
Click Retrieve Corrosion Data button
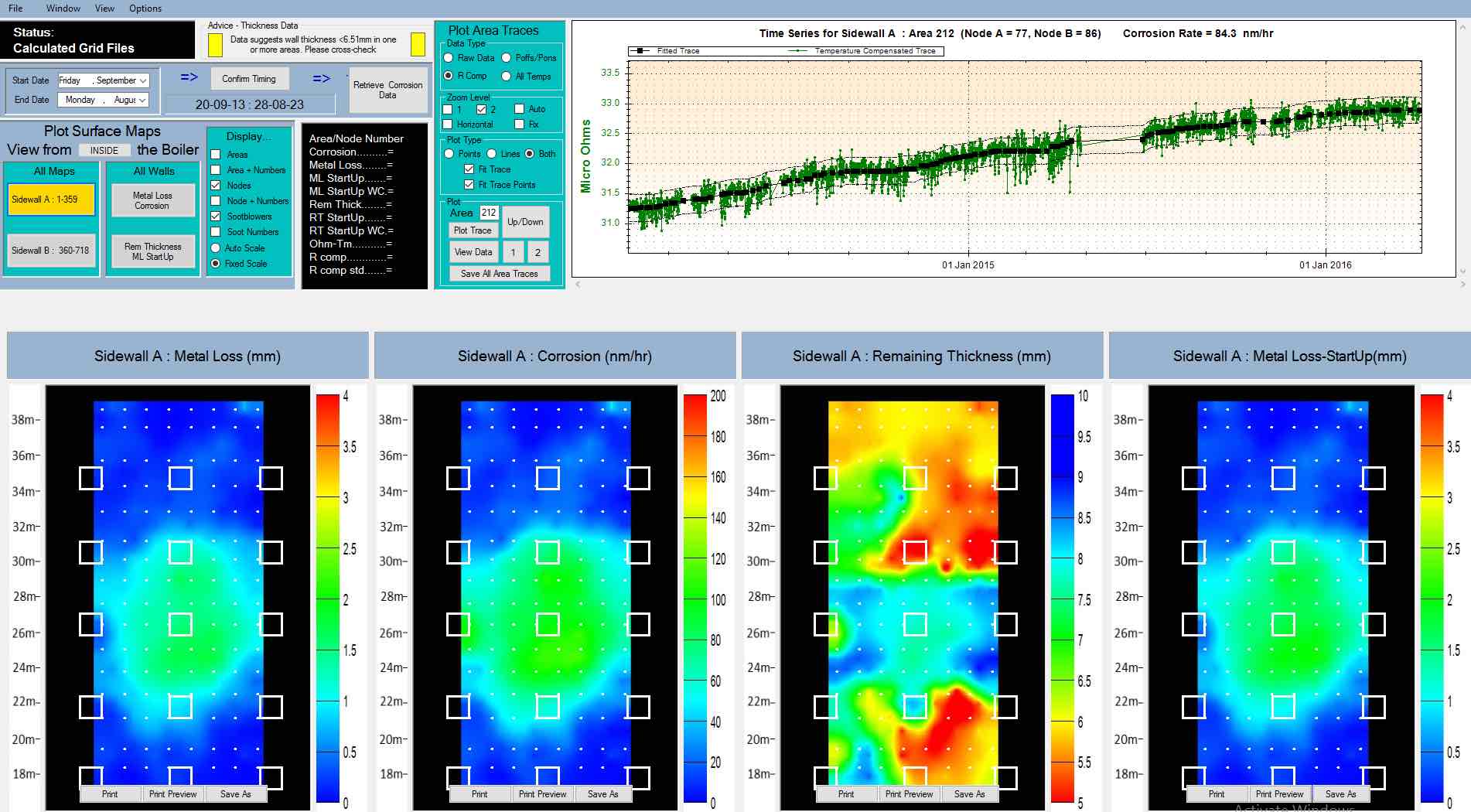coord(388,90)
